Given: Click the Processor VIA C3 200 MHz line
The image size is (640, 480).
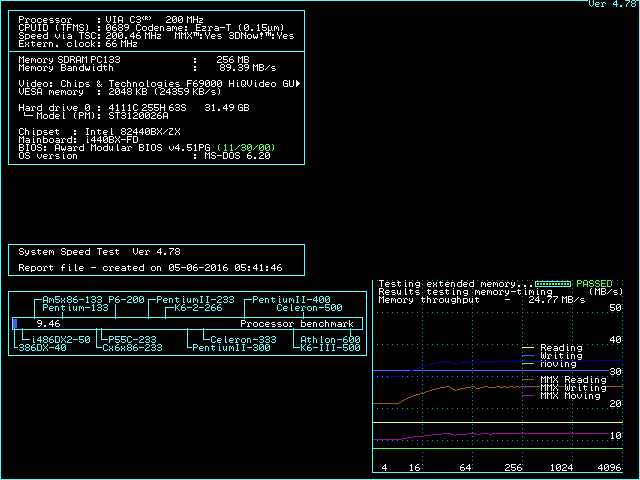Looking at the screenshot, I should click(111, 20).
